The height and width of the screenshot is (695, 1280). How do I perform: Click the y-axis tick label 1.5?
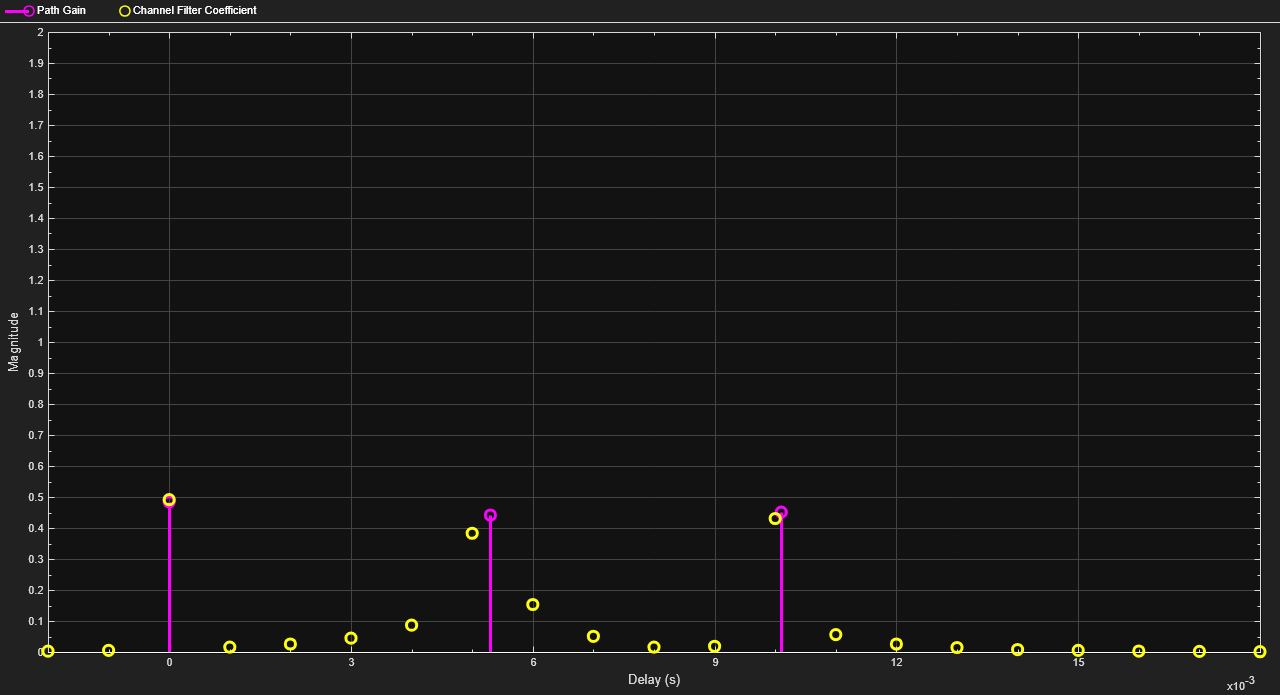pyautogui.click(x=37, y=187)
